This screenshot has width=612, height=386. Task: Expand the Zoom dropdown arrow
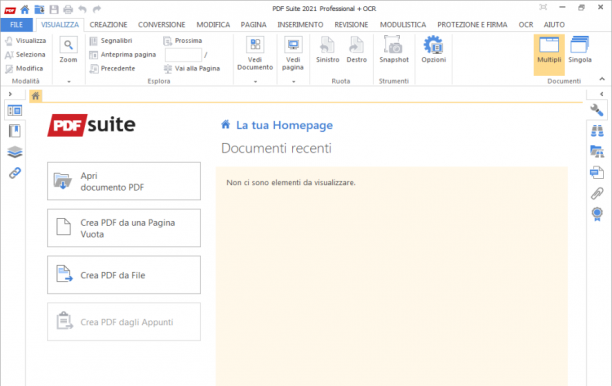coord(69,82)
